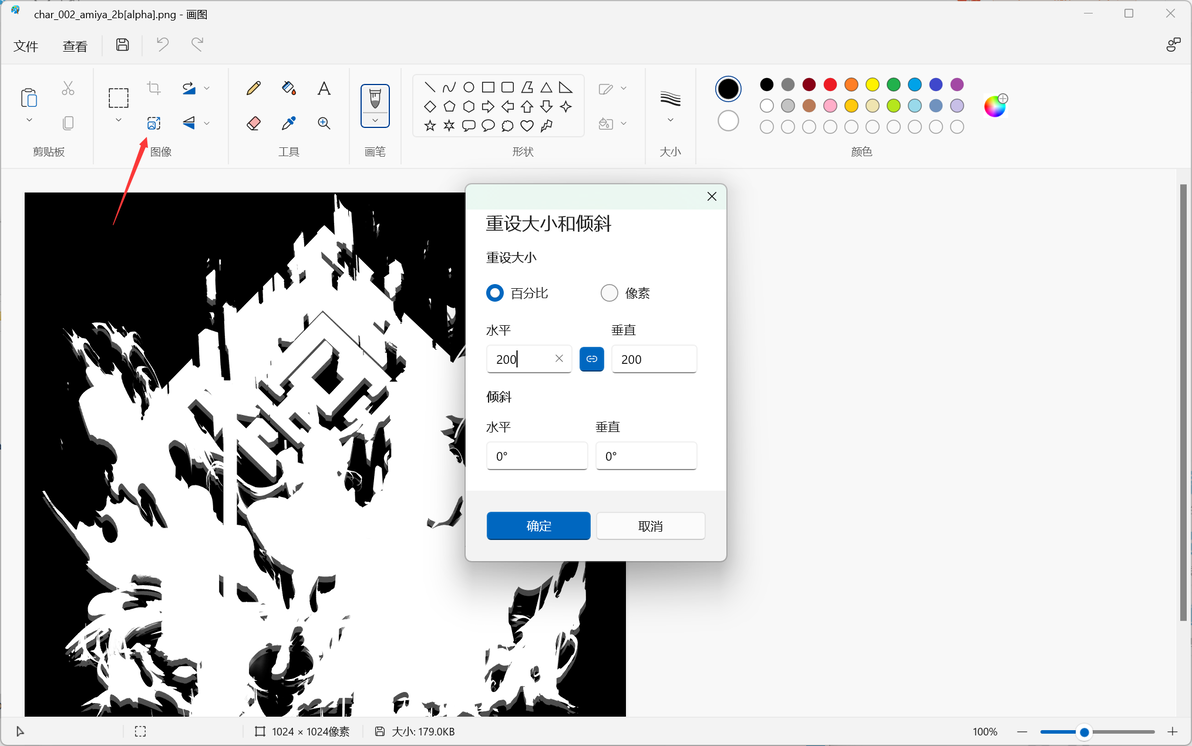Click the Rotate image icon
1192x746 pixels.
point(189,88)
